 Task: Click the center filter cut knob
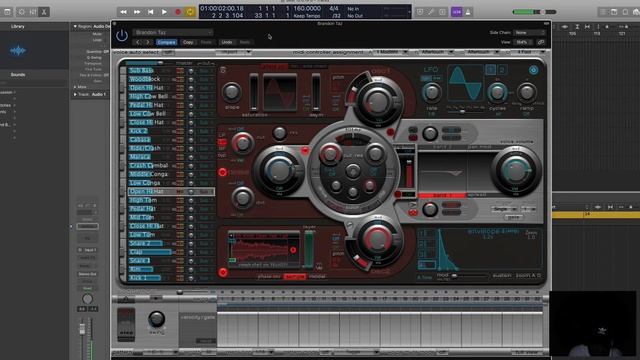[x=330, y=153]
